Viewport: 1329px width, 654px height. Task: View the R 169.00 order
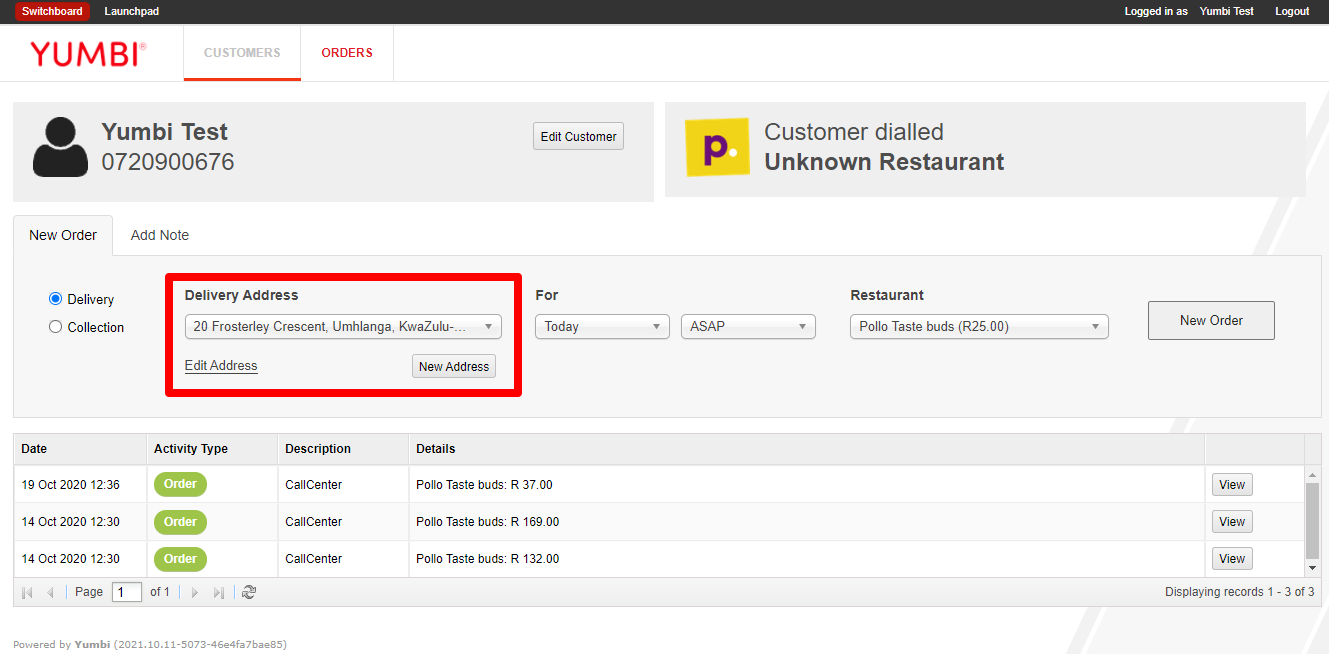[1232, 521]
